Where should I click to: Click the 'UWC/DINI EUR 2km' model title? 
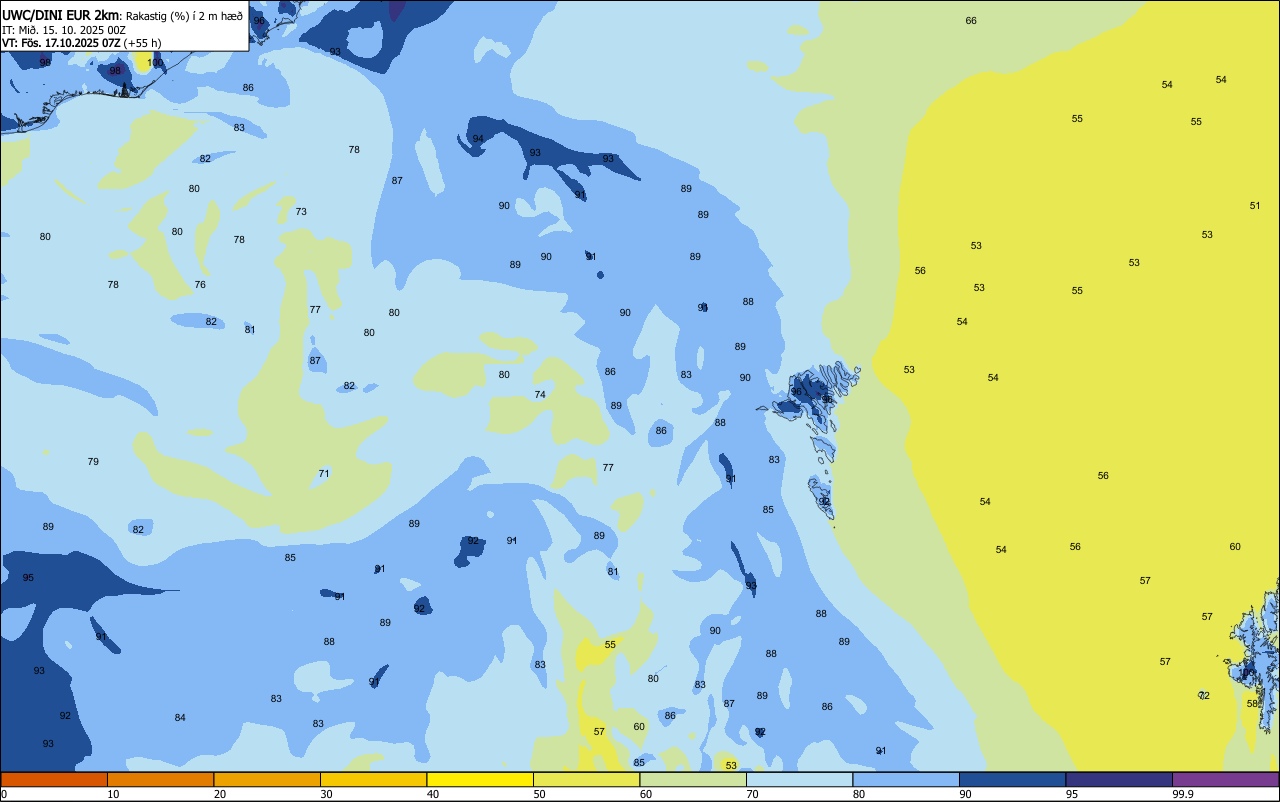point(61,15)
